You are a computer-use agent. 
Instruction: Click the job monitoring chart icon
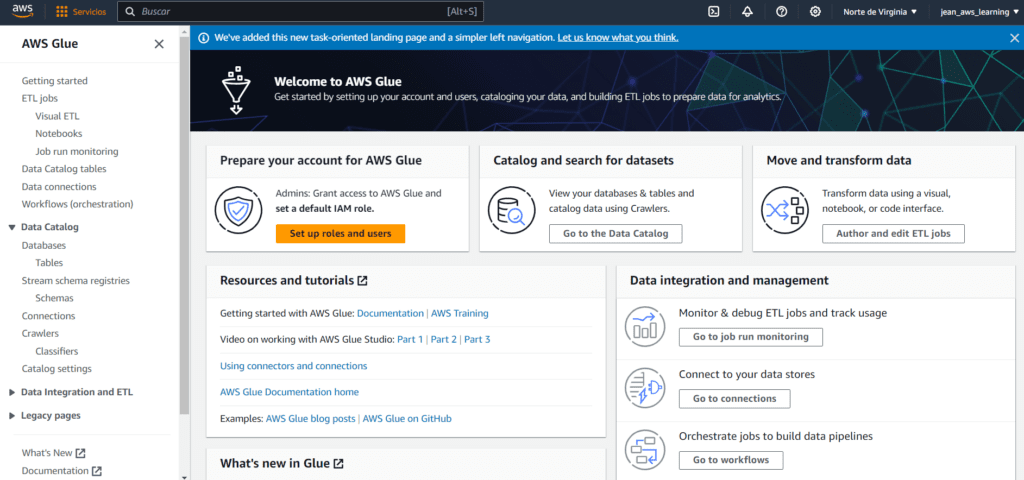tap(644, 326)
